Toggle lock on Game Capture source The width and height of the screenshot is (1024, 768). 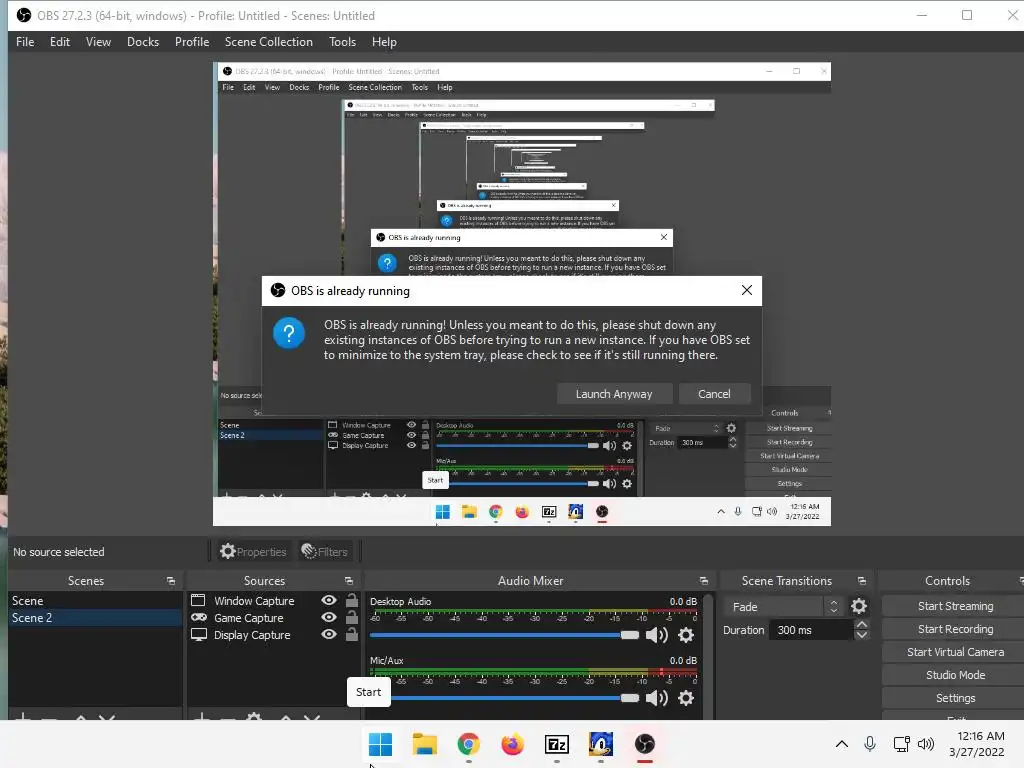point(351,616)
